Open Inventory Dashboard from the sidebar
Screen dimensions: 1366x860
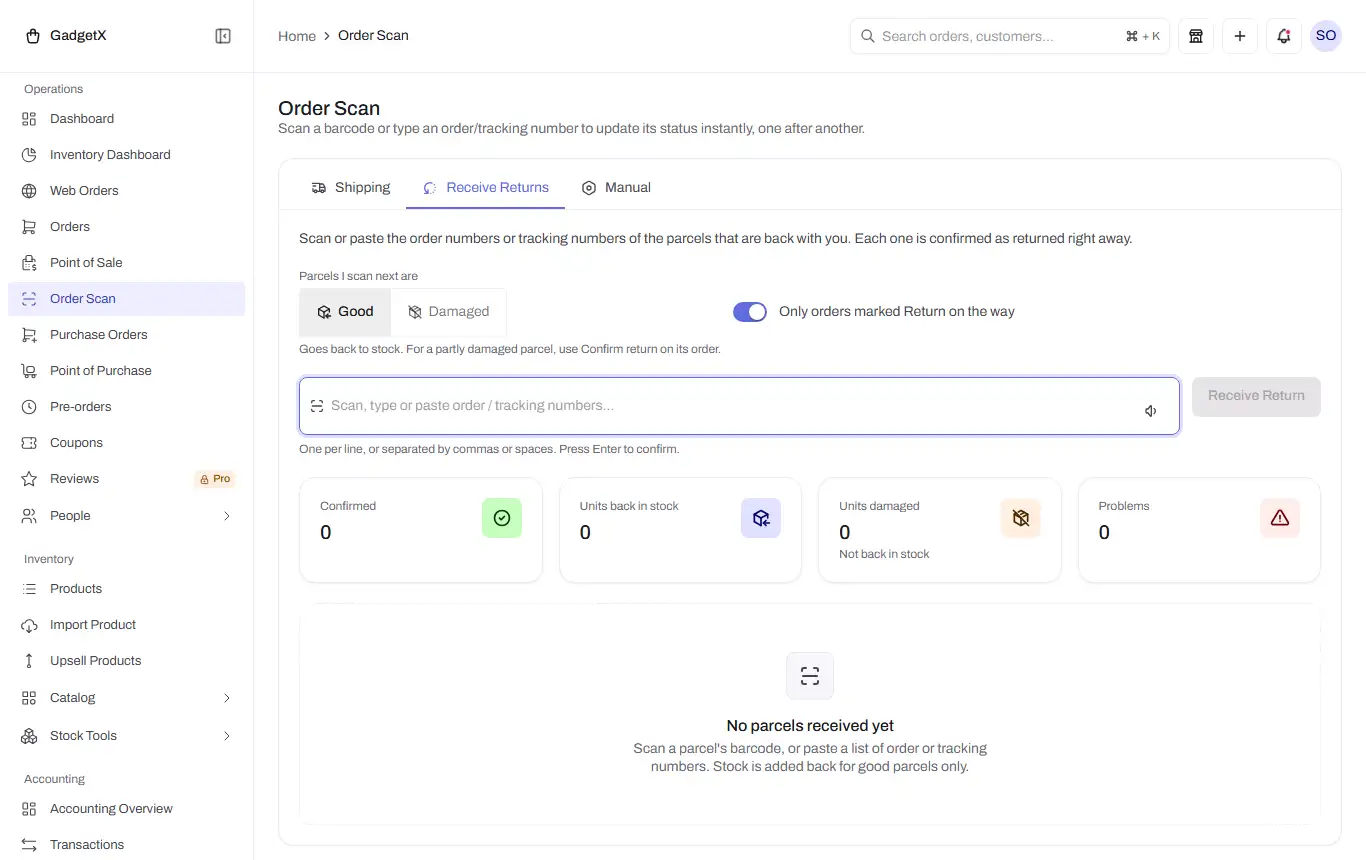126,155
